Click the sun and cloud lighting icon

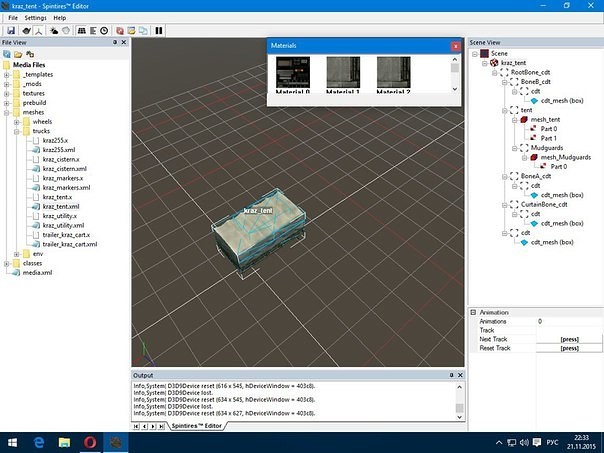[x=54, y=31]
